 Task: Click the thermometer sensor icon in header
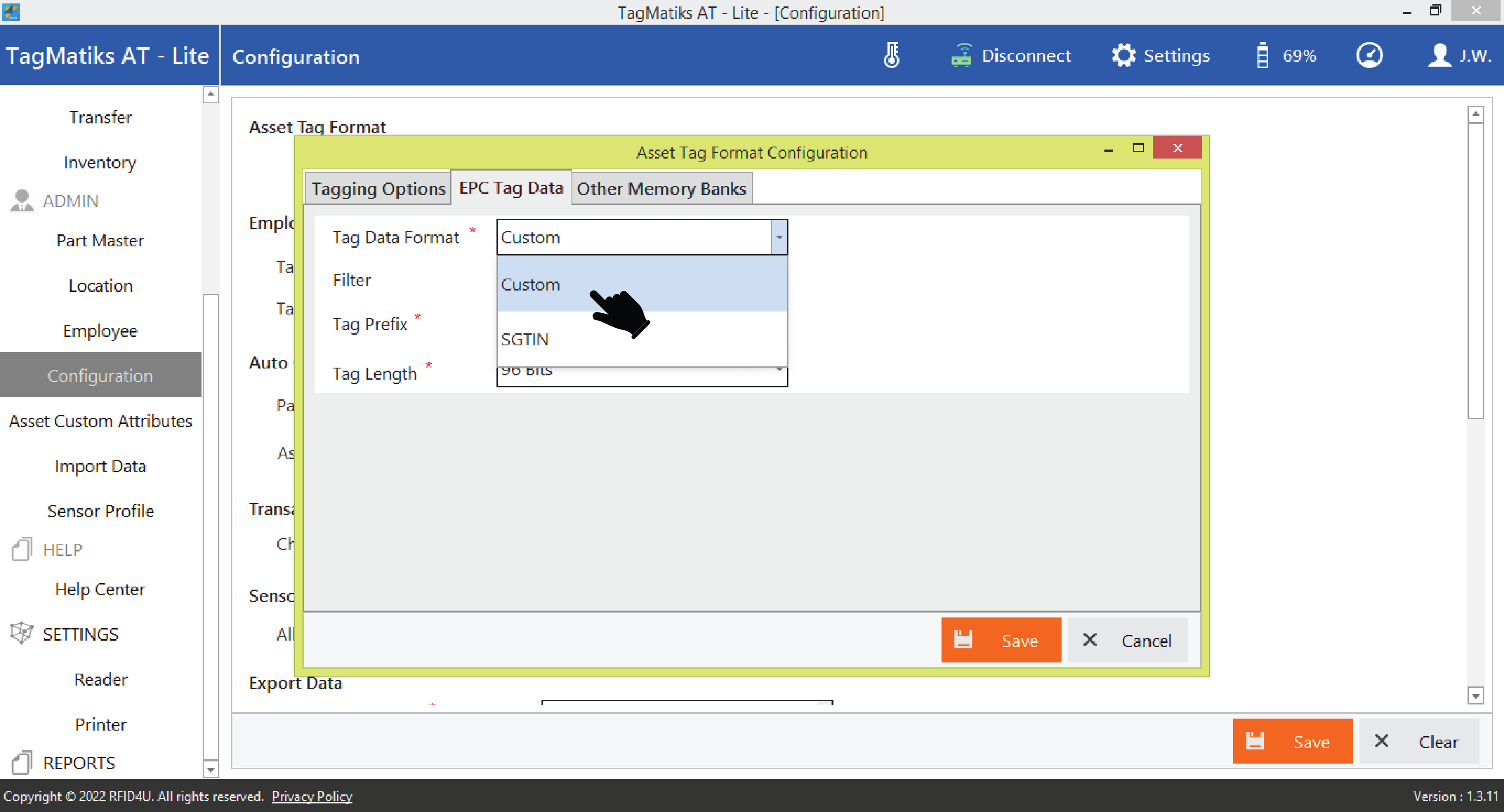(x=891, y=56)
